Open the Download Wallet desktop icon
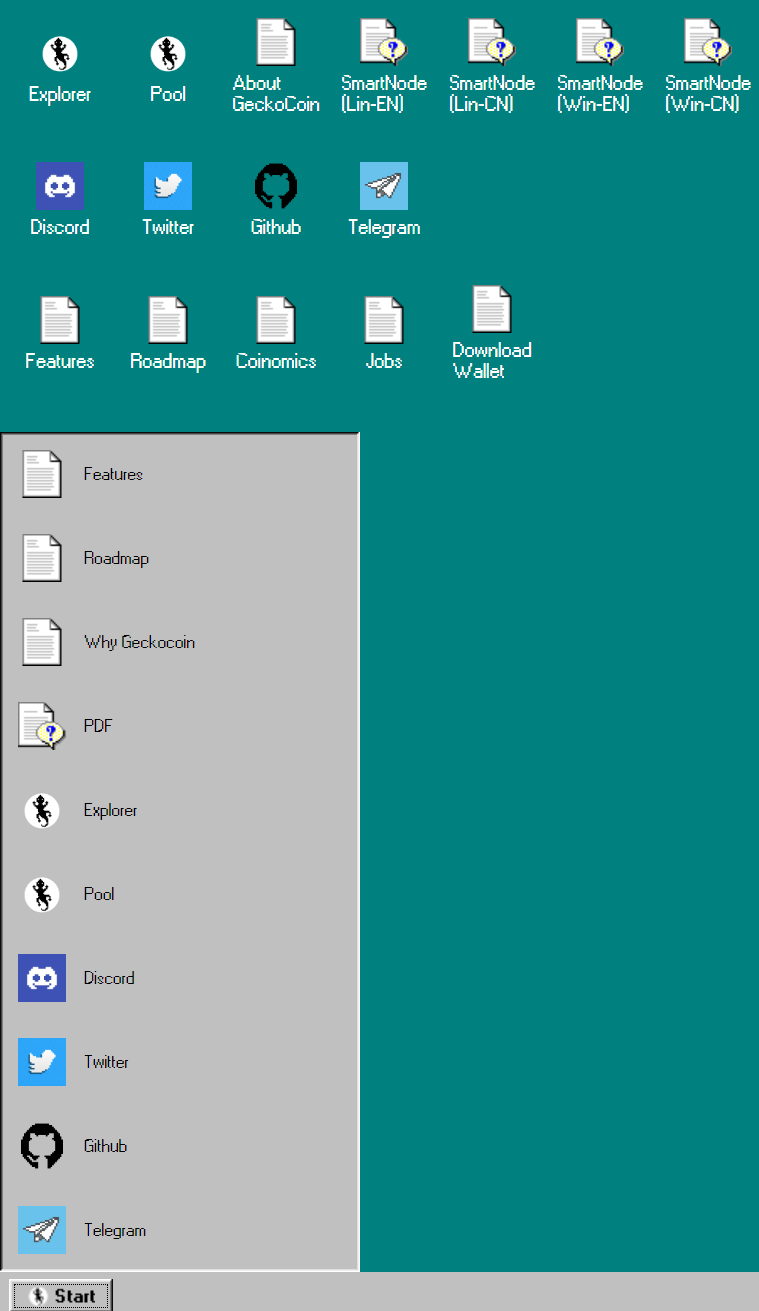 coord(492,309)
